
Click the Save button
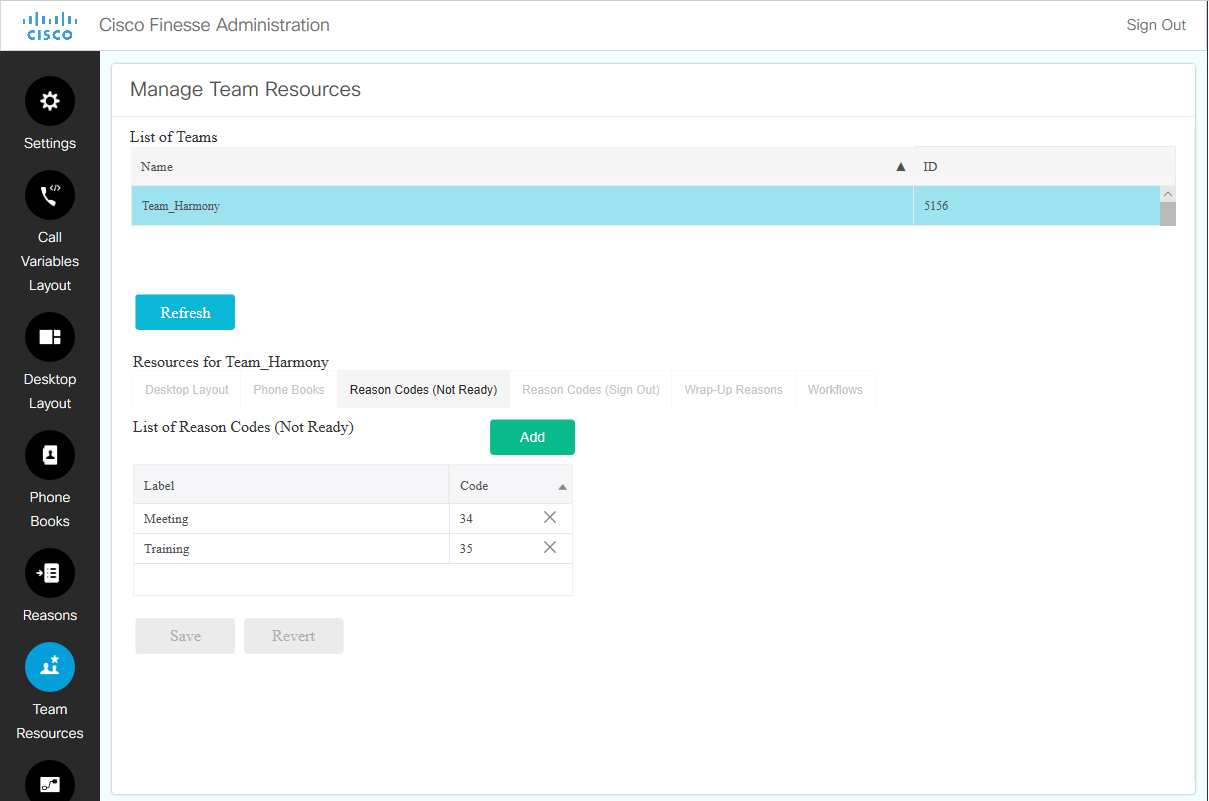click(185, 636)
